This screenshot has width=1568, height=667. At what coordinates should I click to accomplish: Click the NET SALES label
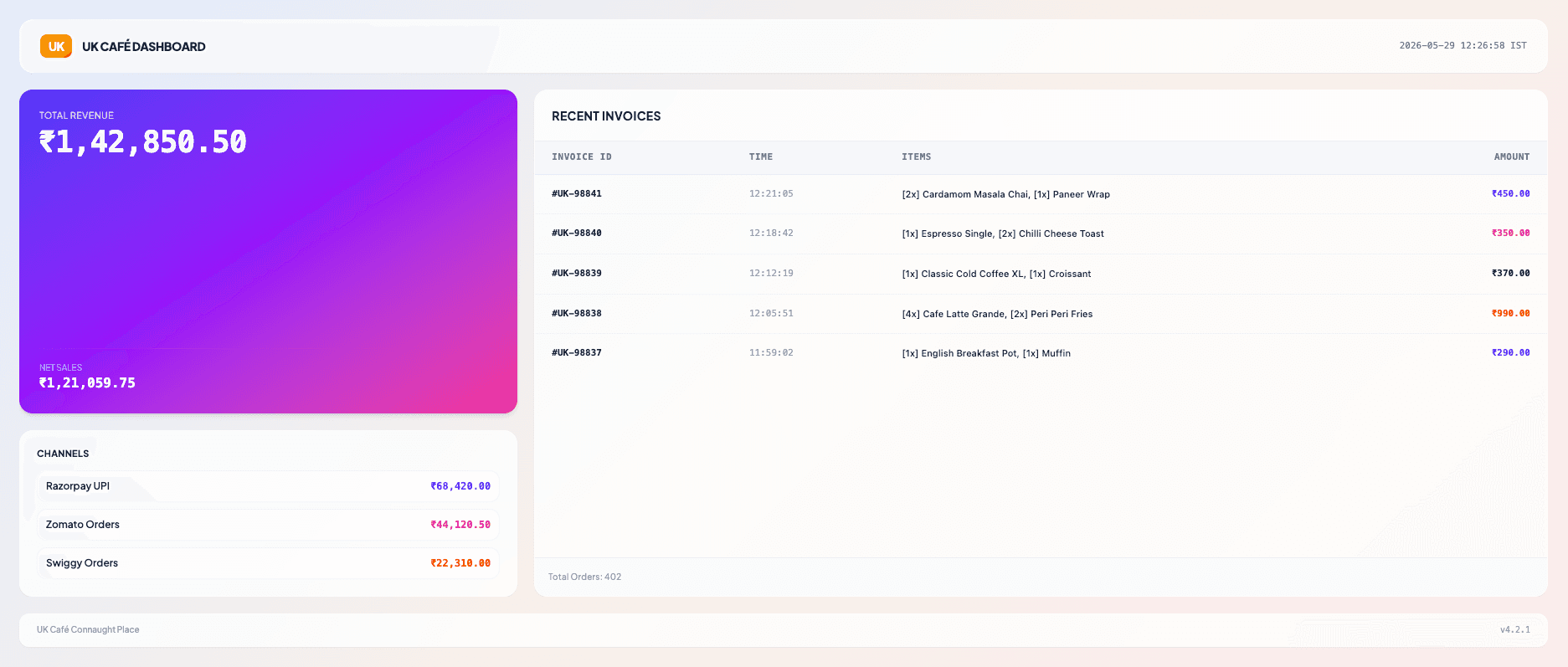pyautogui.click(x=60, y=367)
